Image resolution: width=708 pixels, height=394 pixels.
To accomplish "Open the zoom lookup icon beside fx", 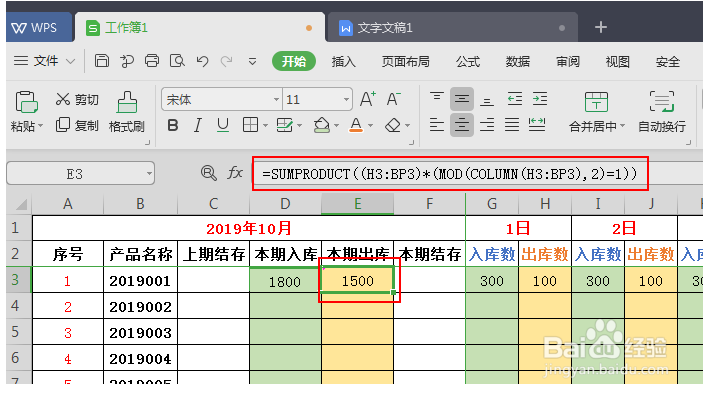I will [x=209, y=173].
